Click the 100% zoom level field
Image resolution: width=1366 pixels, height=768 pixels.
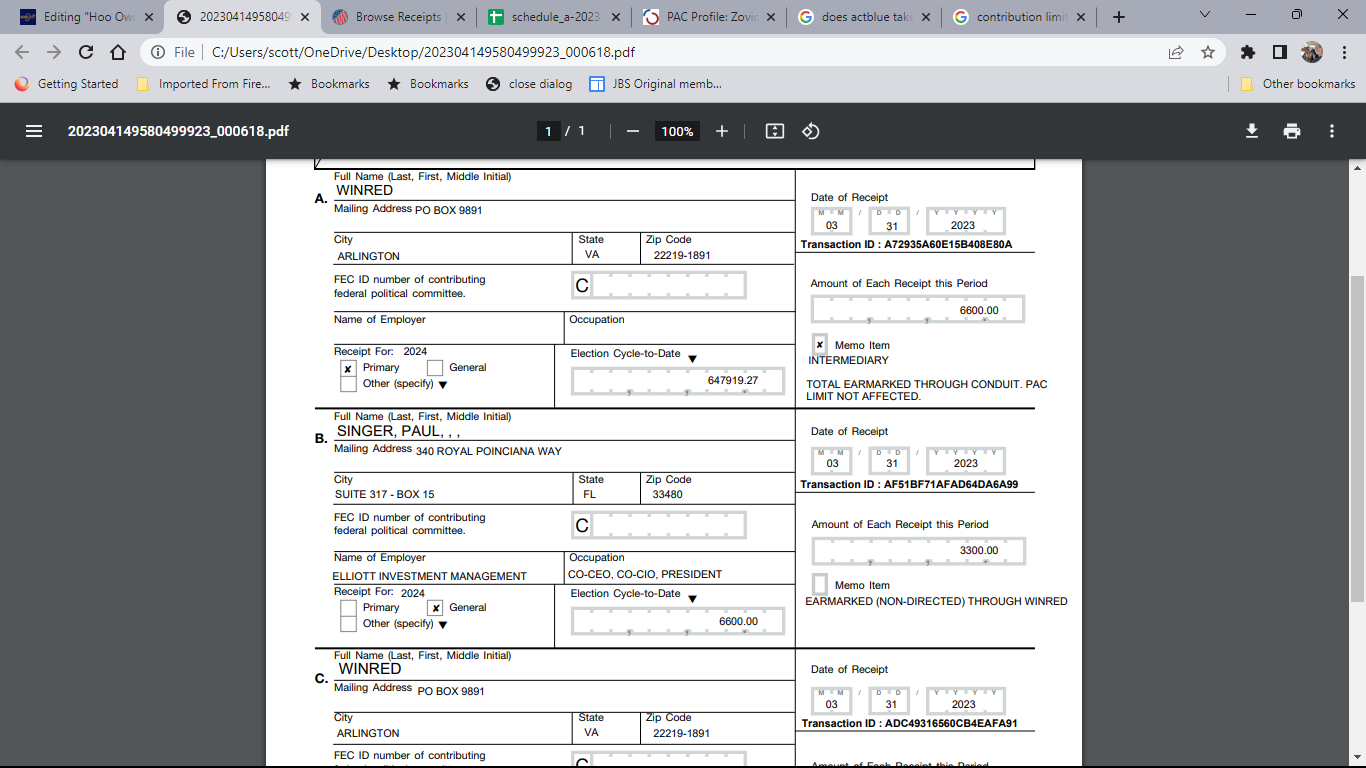677,131
